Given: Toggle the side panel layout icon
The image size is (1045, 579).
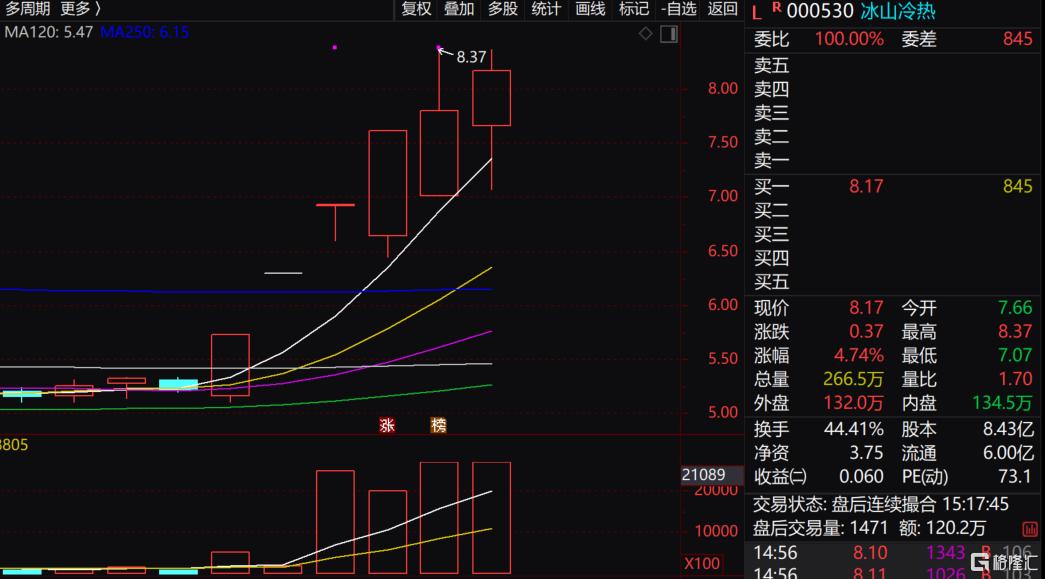Looking at the screenshot, I should coord(669,34).
